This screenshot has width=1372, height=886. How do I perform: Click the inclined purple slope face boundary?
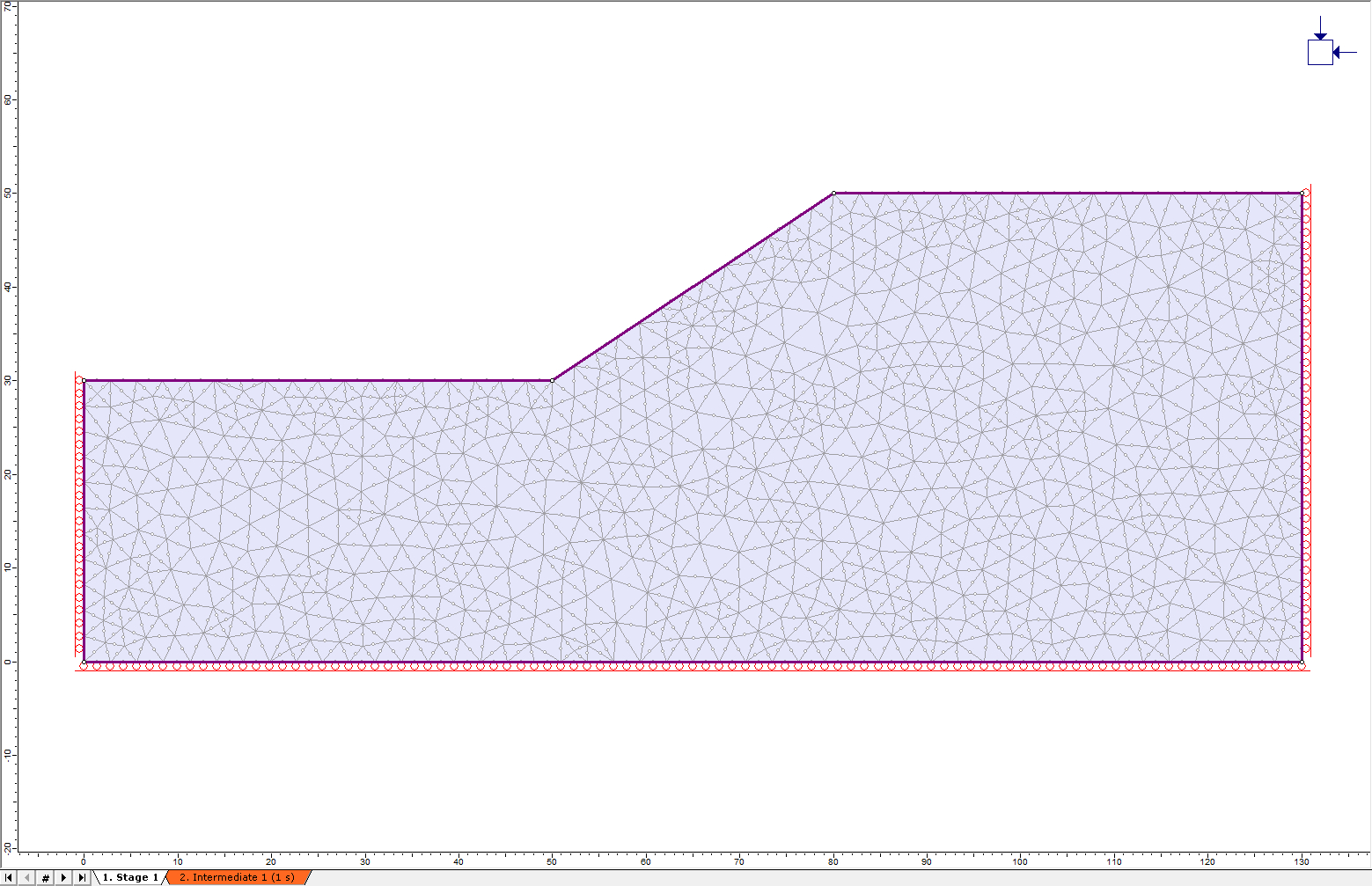pyautogui.click(x=693, y=287)
